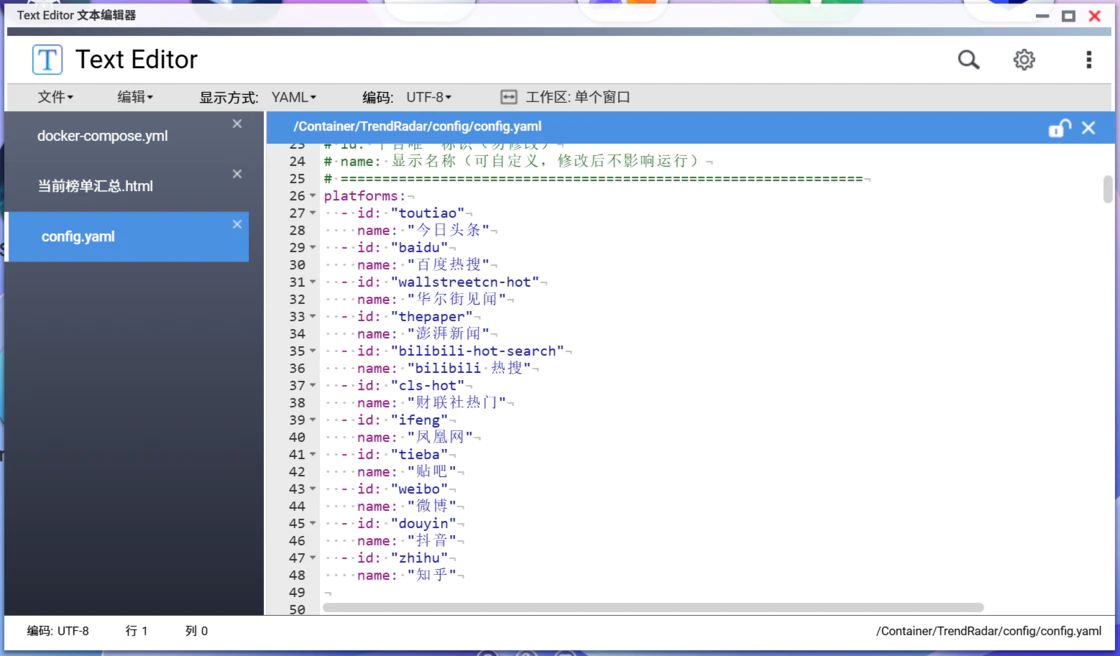Viewport: 1120px width, 656px height.
Task: Close the 当前榜单汇总.html tab
Action: pyautogui.click(x=237, y=174)
